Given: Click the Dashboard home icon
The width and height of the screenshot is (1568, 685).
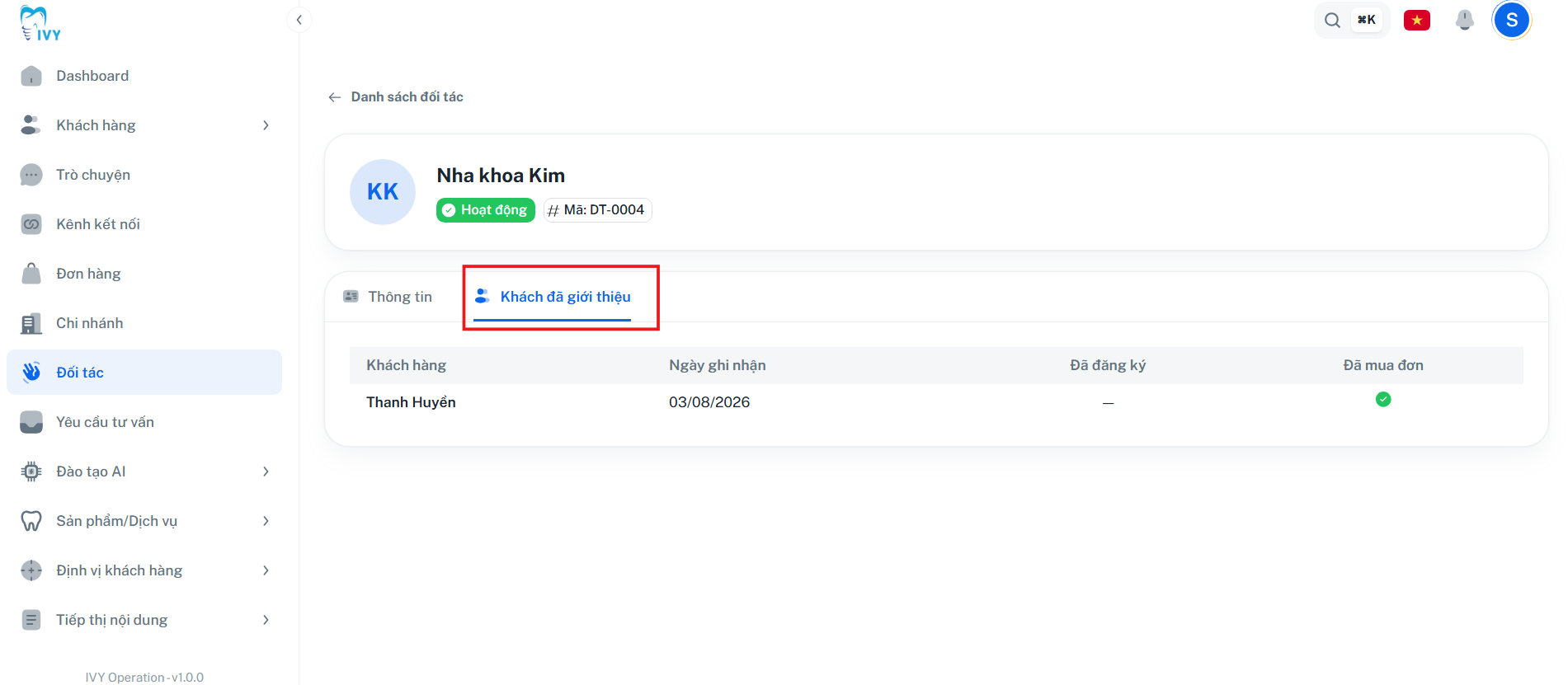Looking at the screenshot, I should tap(31, 76).
